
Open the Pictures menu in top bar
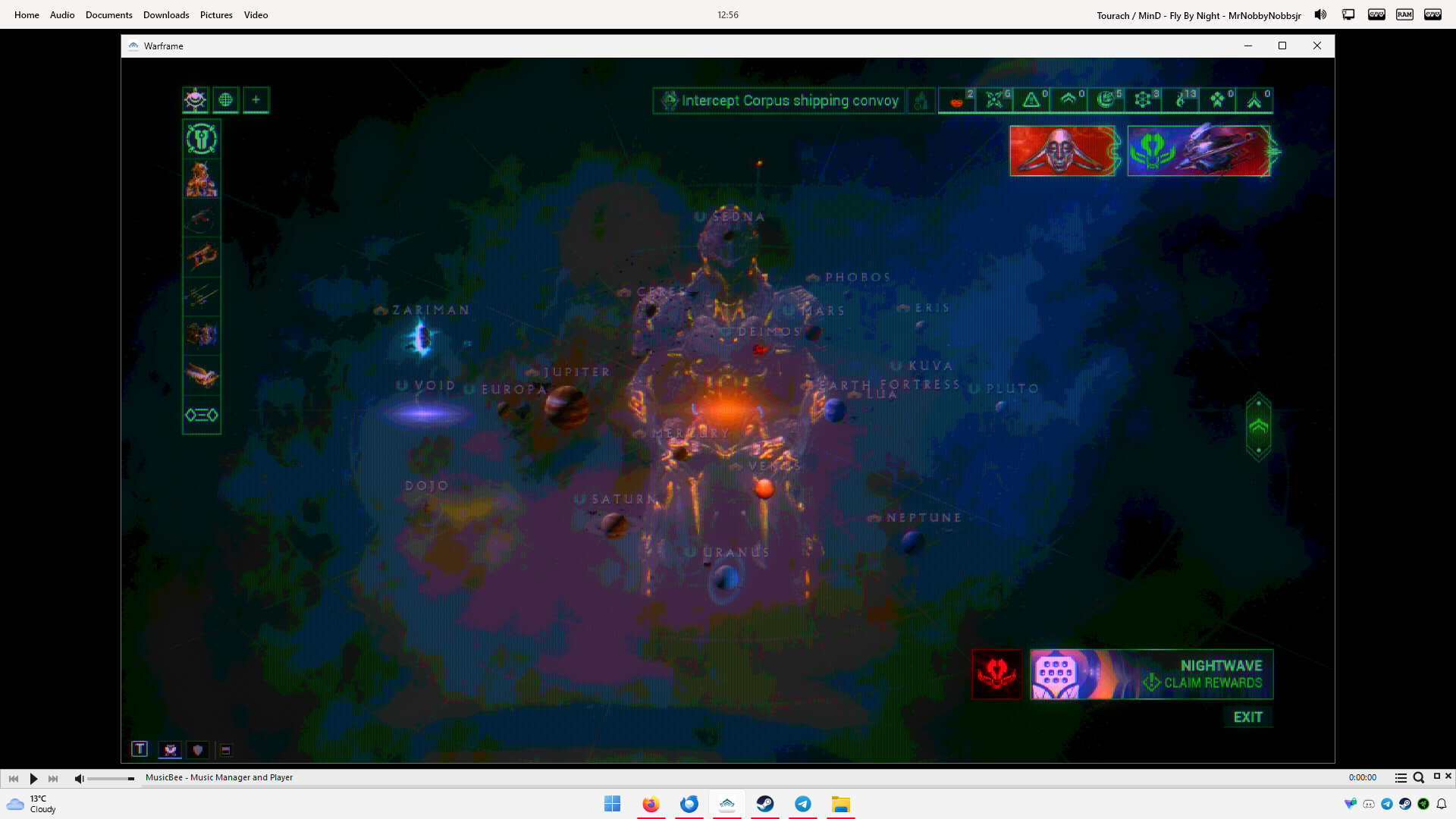click(x=216, y=15)
